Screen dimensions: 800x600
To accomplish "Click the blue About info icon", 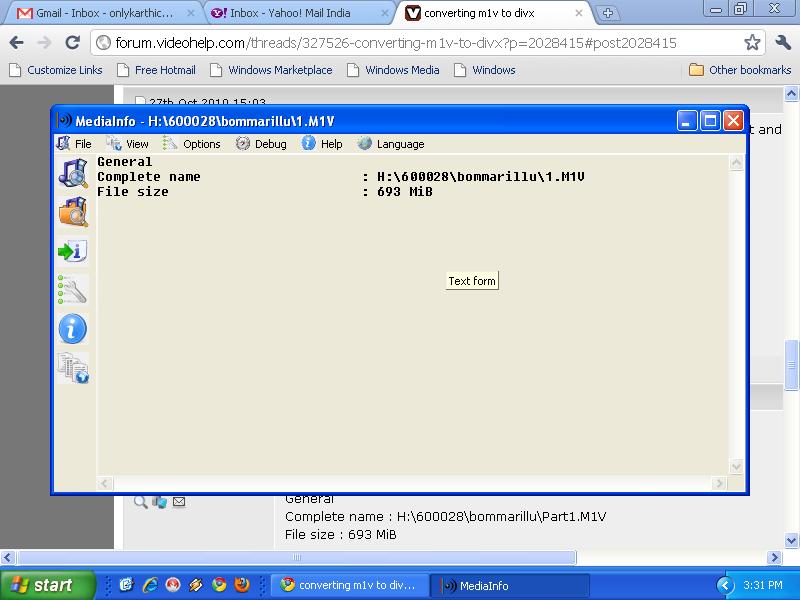I will 73,329.
